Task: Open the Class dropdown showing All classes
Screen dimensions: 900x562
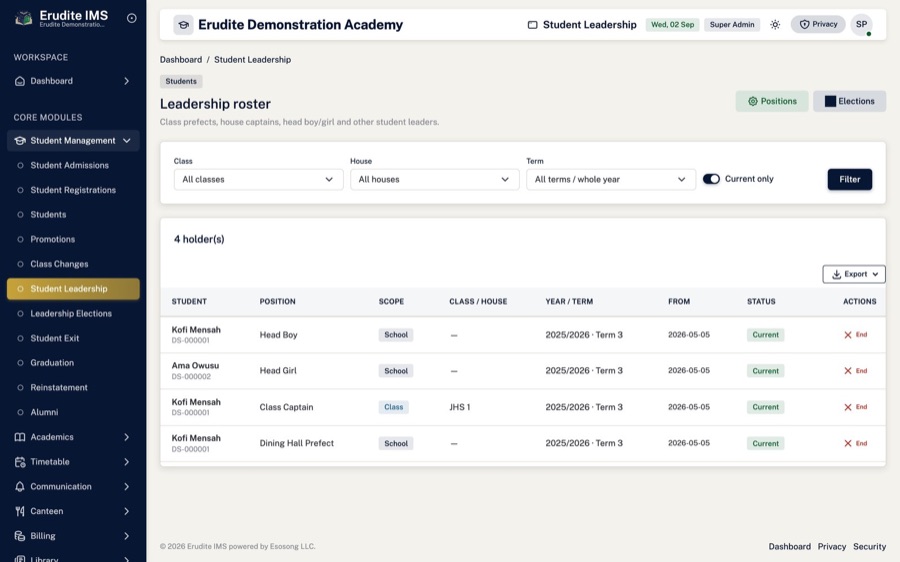Action: [258, 179]
